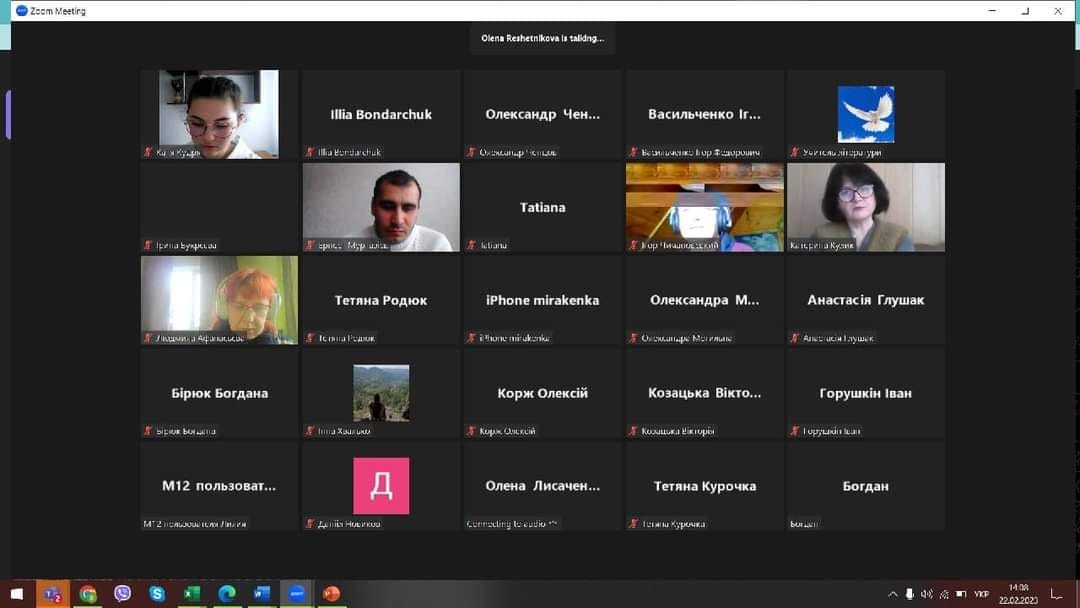Image resolution: width=1080 pixels, height=608 pixels.
Task: Open Viber from the taskbar
Action: tap(122, 594)
